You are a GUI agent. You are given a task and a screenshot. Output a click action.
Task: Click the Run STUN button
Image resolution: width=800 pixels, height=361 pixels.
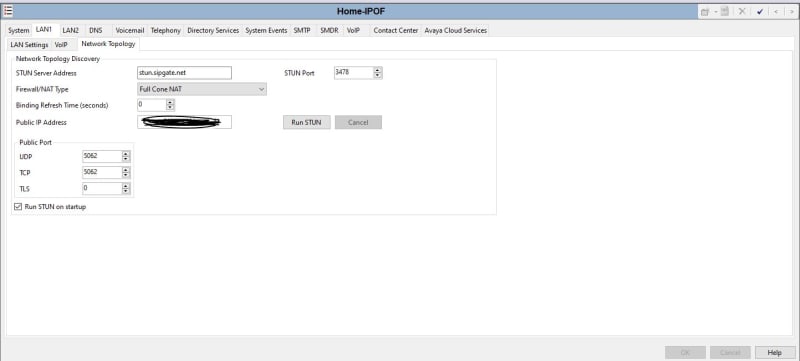pyautogui.click(x=307, y=122)
